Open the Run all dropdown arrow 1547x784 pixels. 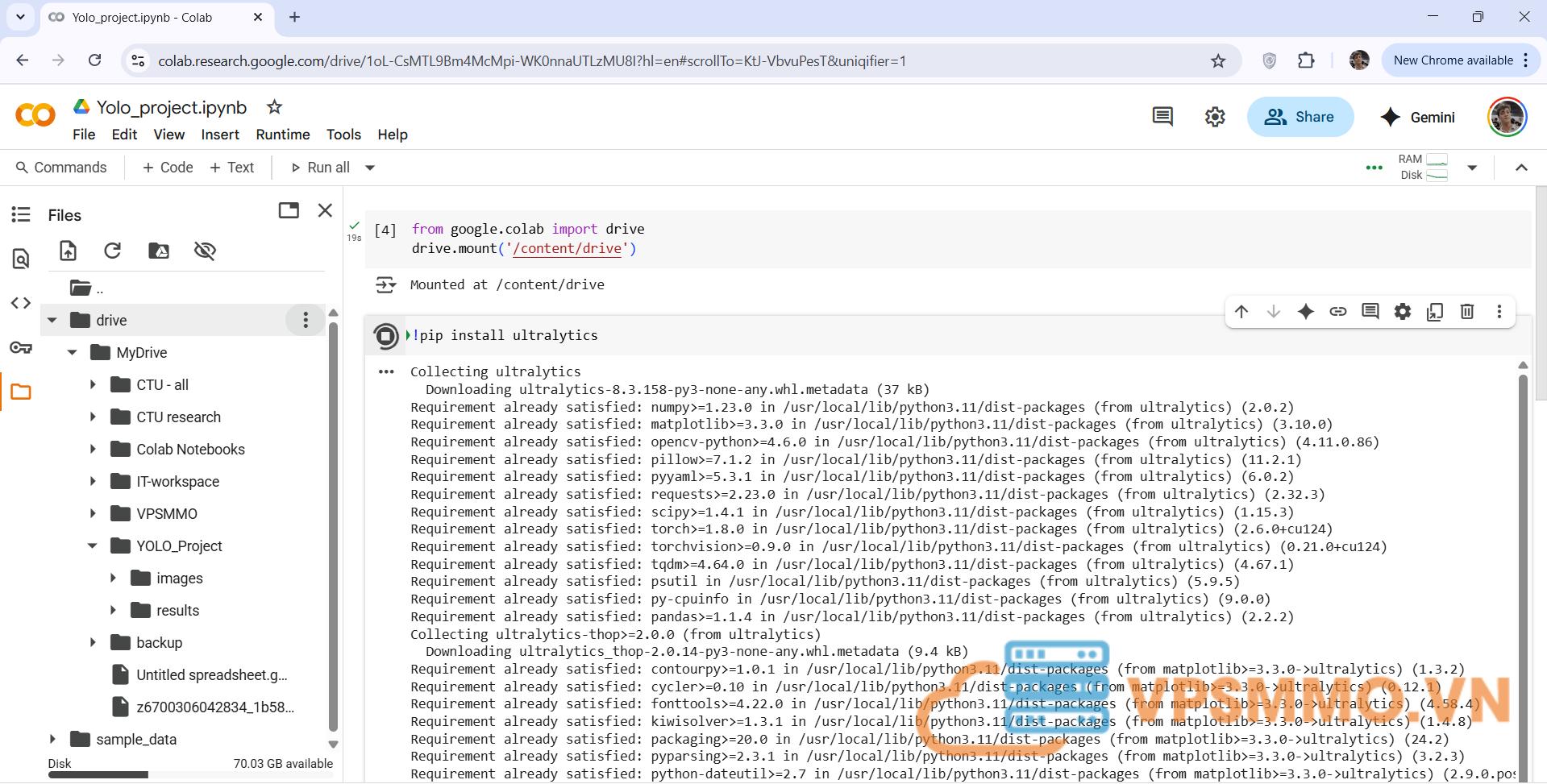(x=370, y=168)
